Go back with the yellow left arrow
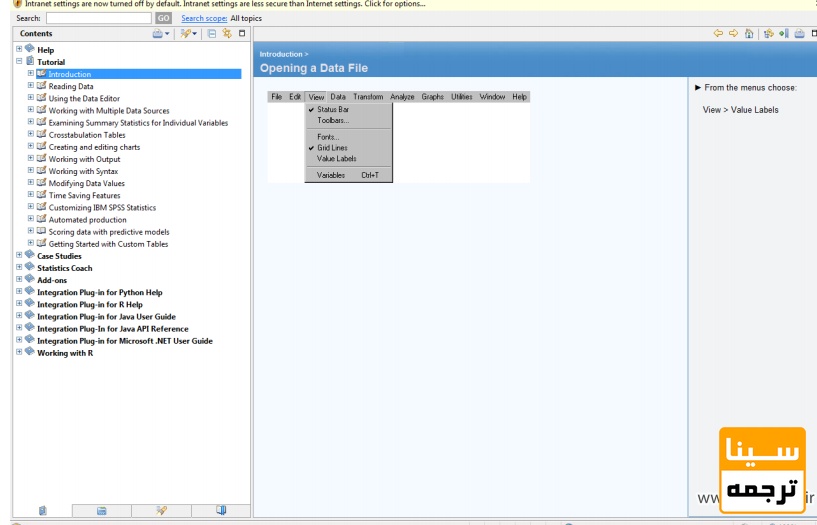The width and height of the screenshot is (817, 525). coord(718,33)
